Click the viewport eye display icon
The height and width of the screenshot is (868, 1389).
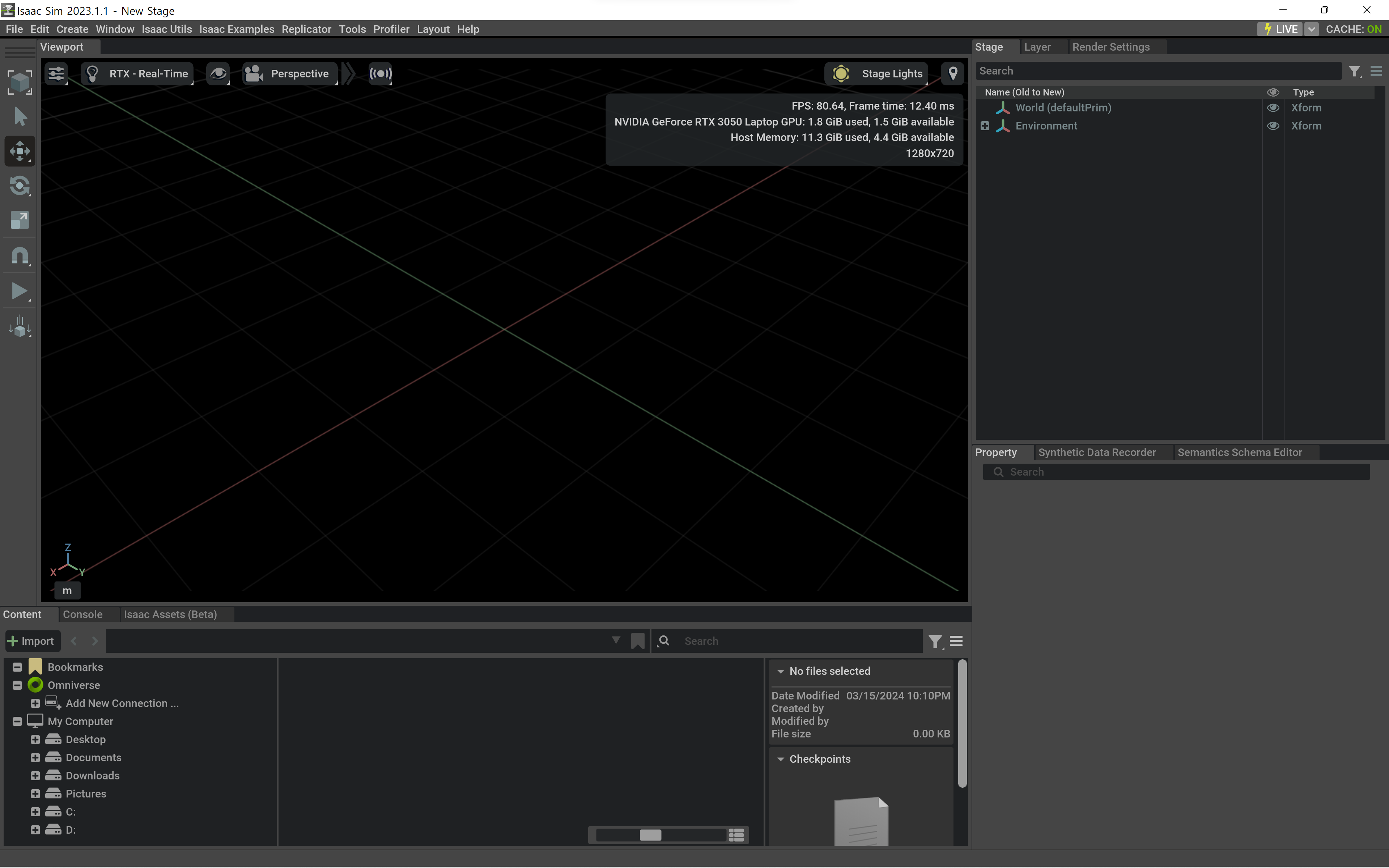click(x=218, y=73)
